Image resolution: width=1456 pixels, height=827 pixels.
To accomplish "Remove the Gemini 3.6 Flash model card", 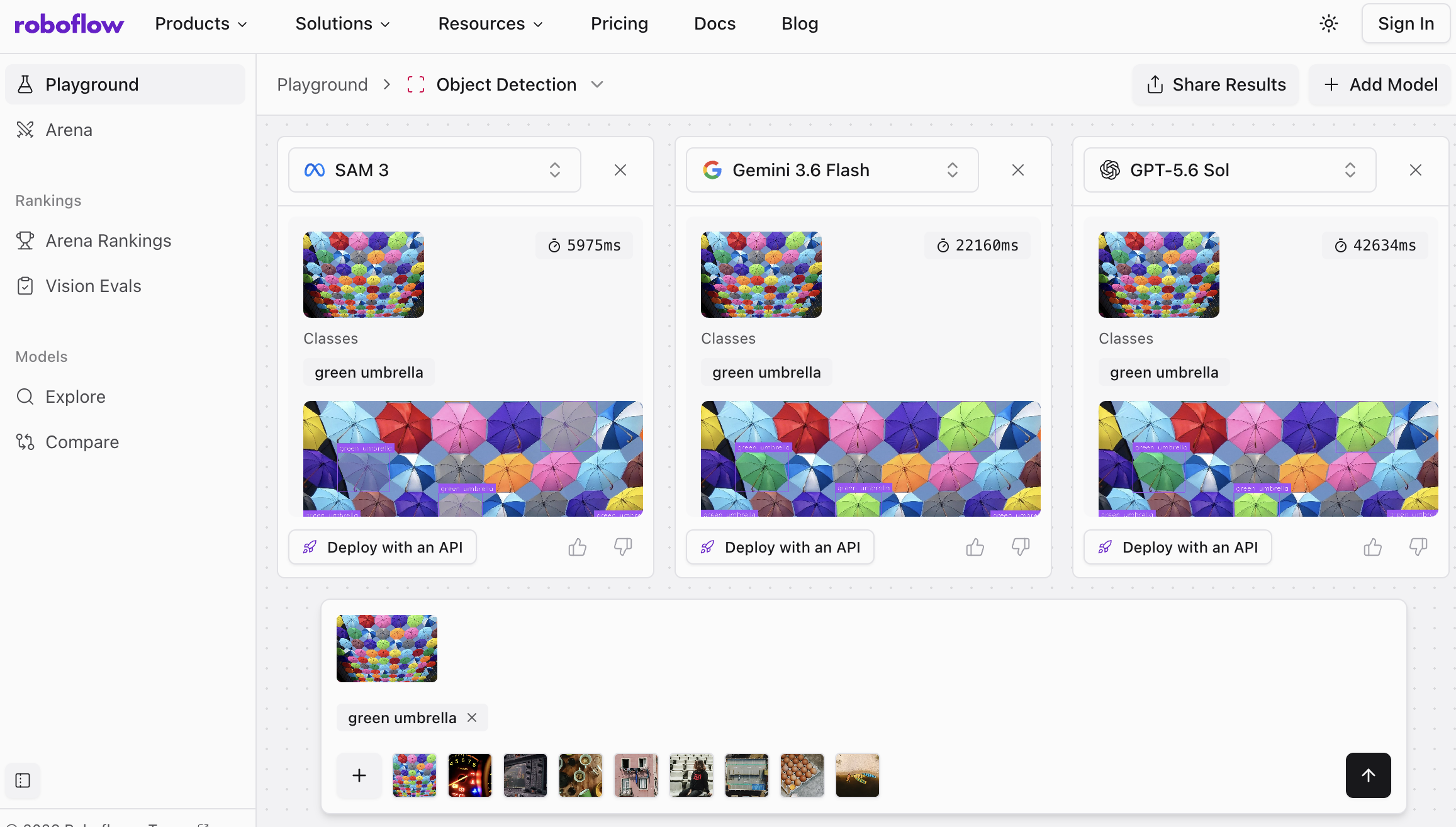I will tap(1018, 170).
